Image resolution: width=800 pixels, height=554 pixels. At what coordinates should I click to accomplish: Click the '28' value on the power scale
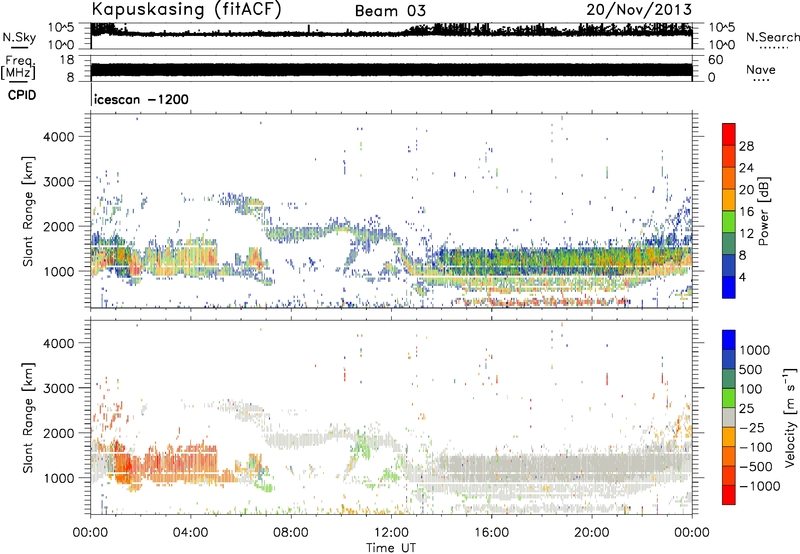pos(746,146)
